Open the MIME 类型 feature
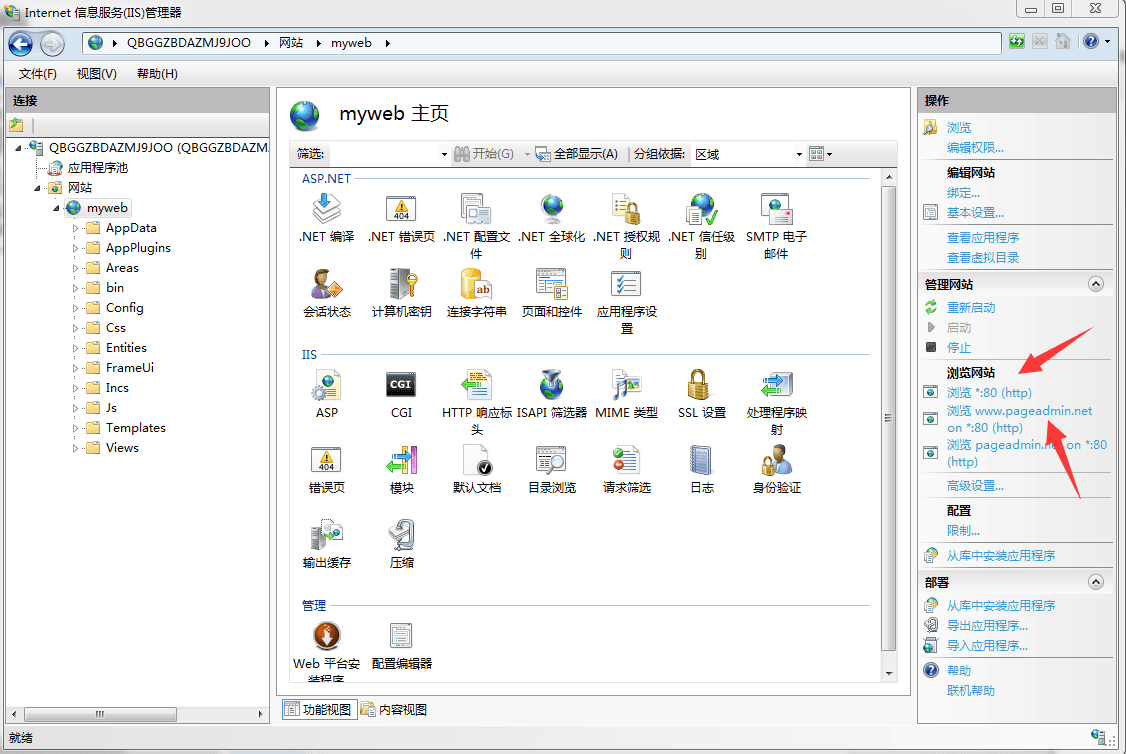The height and width of the screenshot is (754, 1126). (x=626, y=394)
